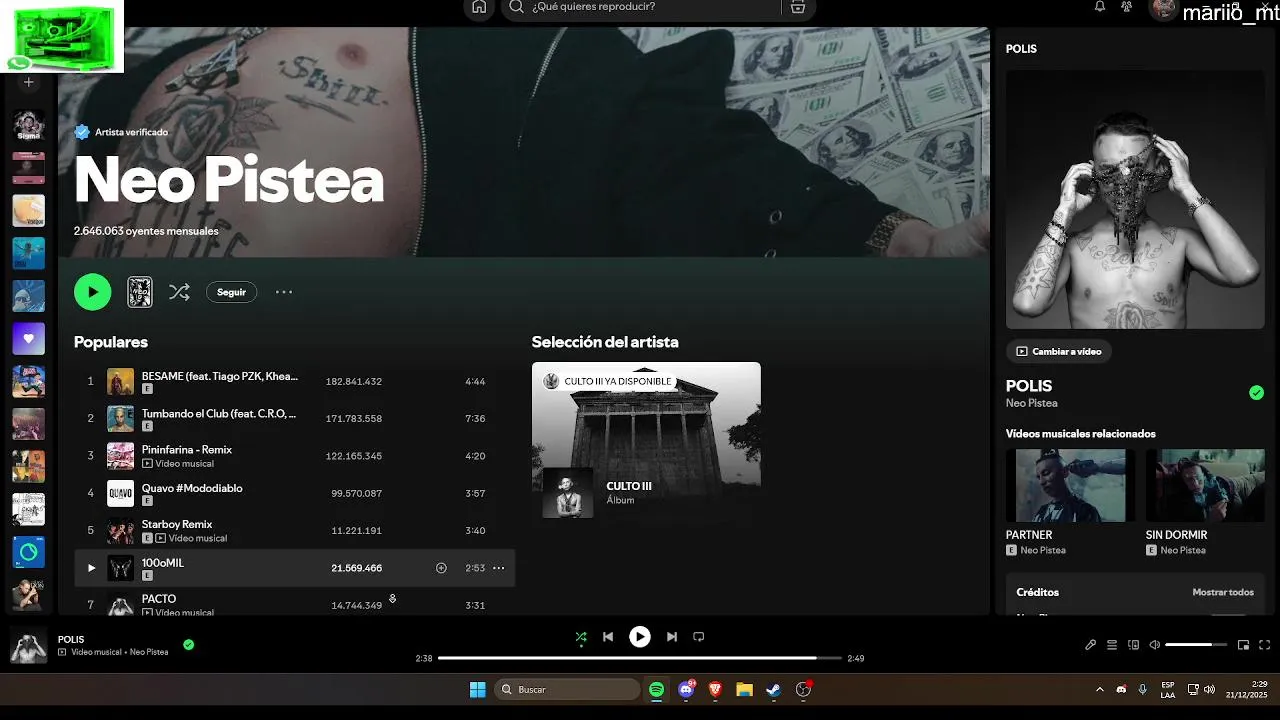
Task: Mute with Spotify volume speaker icon
Action: point(1155,645)
